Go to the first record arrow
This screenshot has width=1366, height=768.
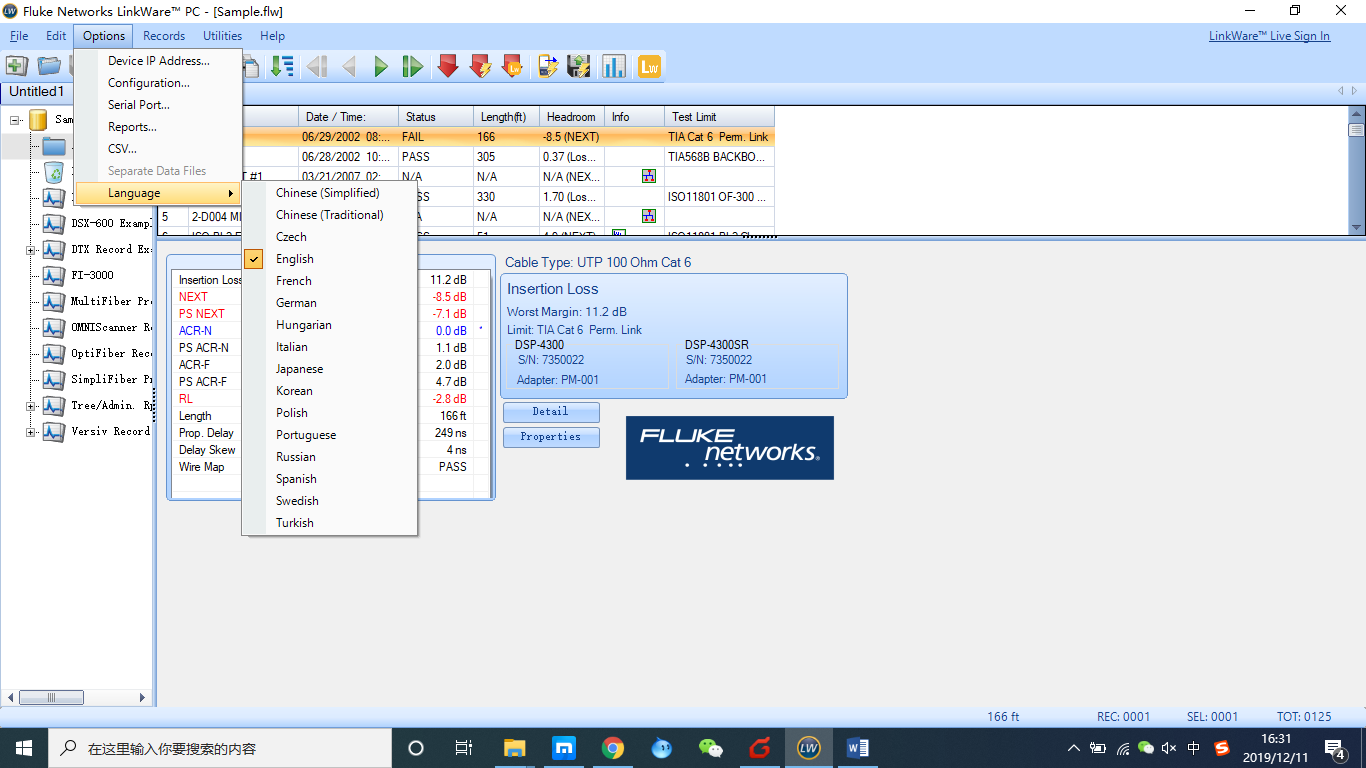coord(317,67)
